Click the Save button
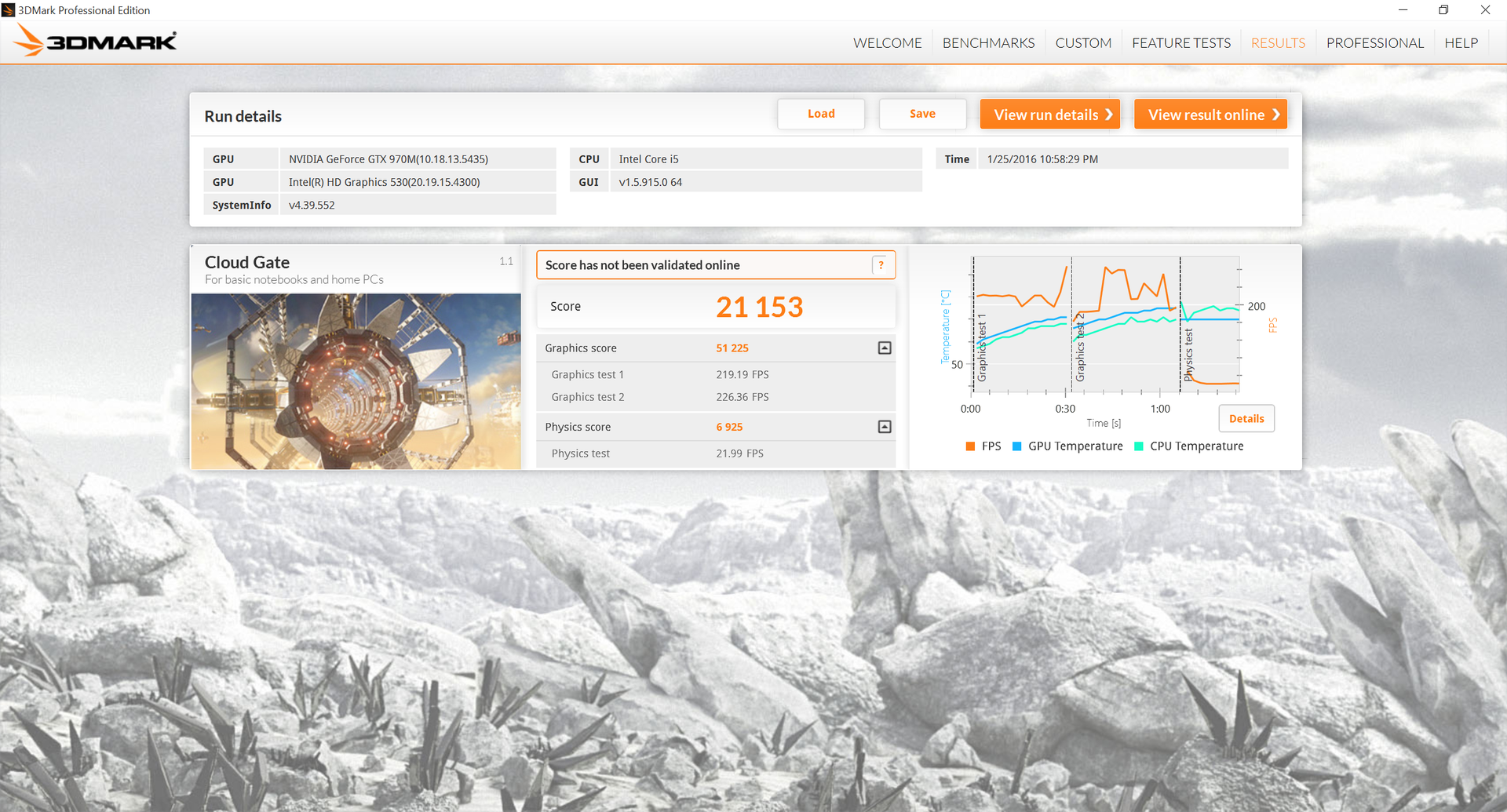The height and width of the screenshot is (812, 1507). click(922, 114)
